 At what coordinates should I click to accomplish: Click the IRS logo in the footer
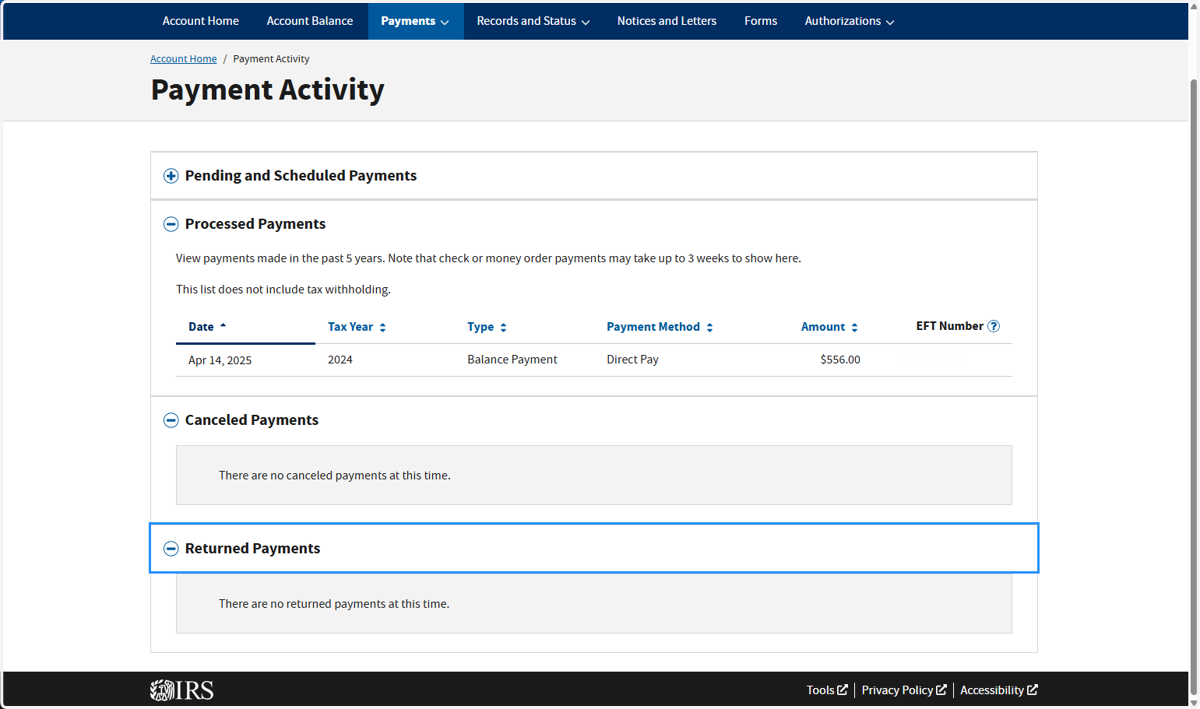tap(182, 690)
